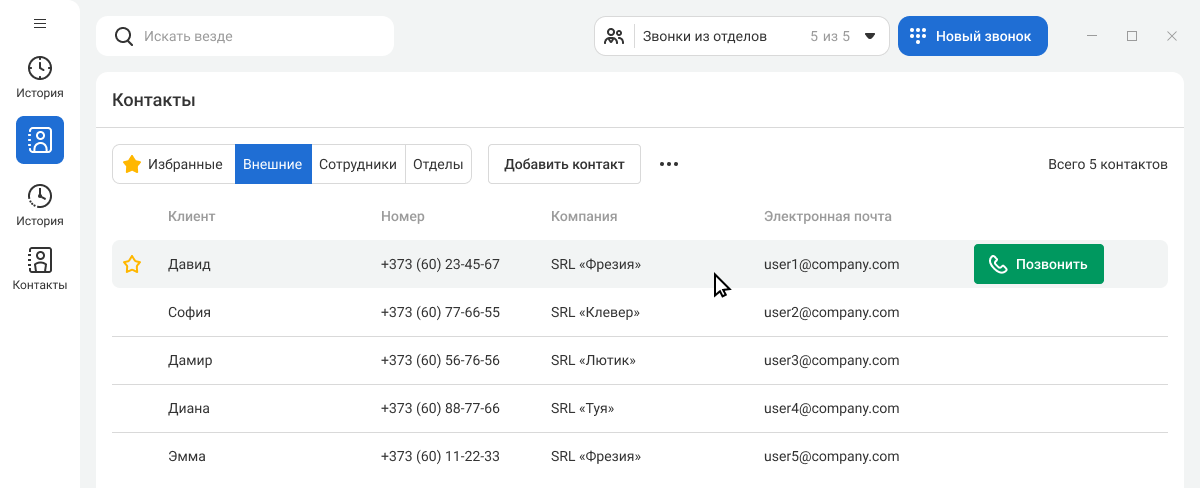Open the '5 из 5' department calls selector
The width and height of the screenshot is (1200, 488).
829,36
